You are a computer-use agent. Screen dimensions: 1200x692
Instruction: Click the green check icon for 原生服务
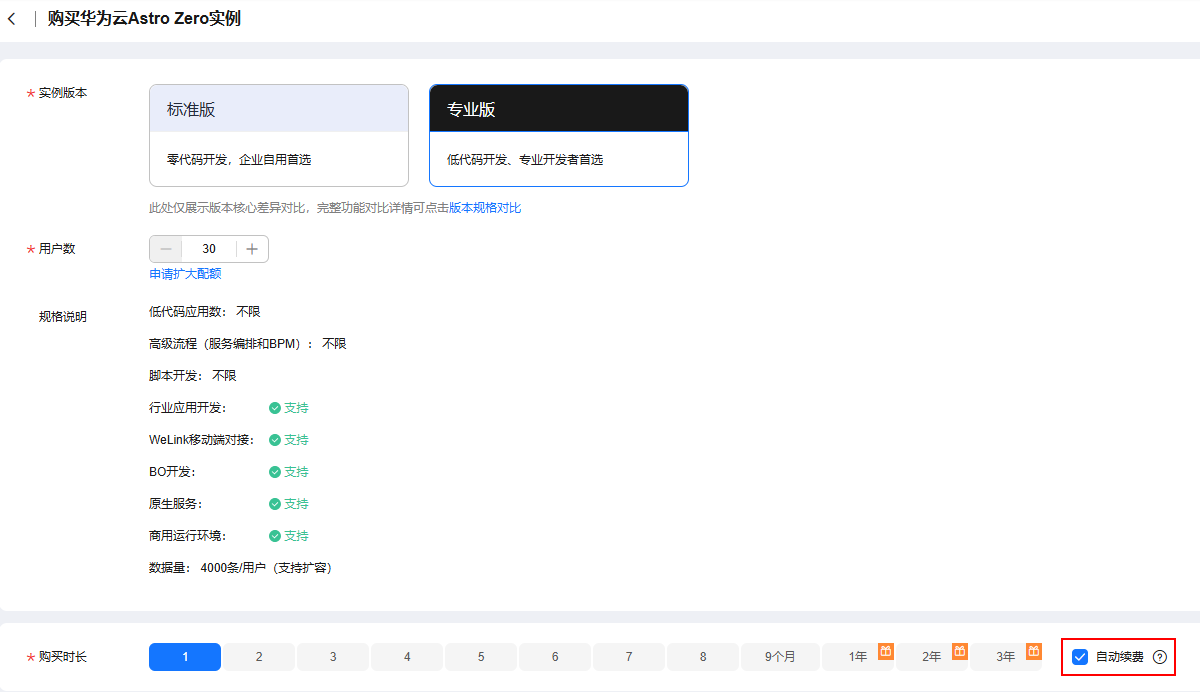tap(275, 504)
